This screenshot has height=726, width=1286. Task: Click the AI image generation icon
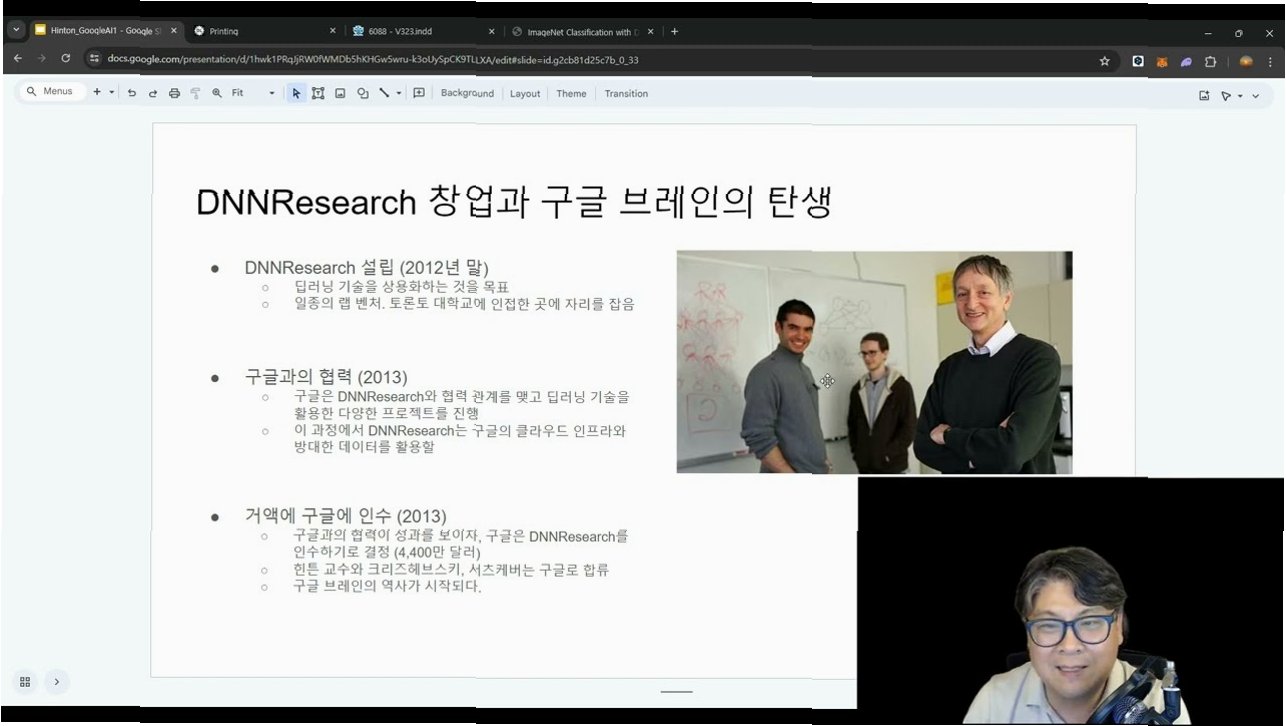click(1204, 96)
